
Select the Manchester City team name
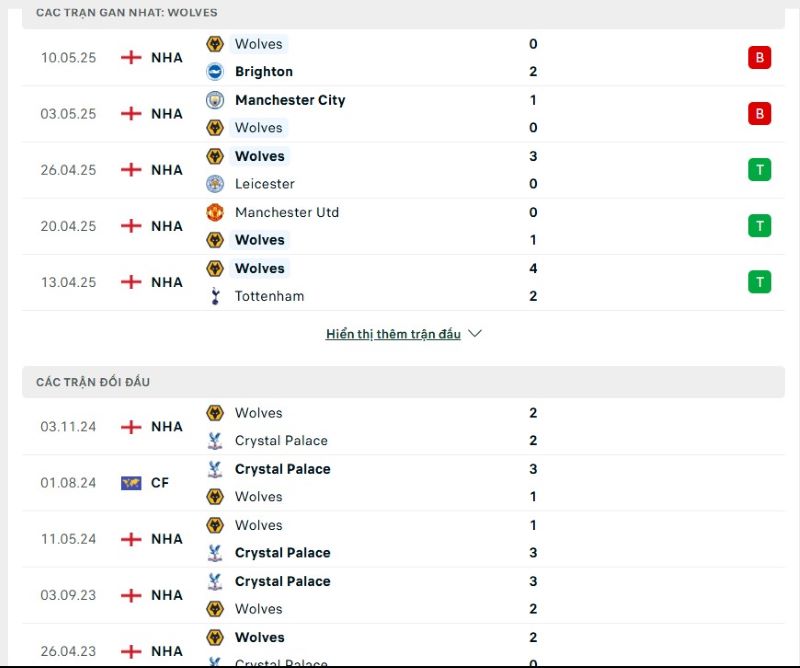(290, 100)
